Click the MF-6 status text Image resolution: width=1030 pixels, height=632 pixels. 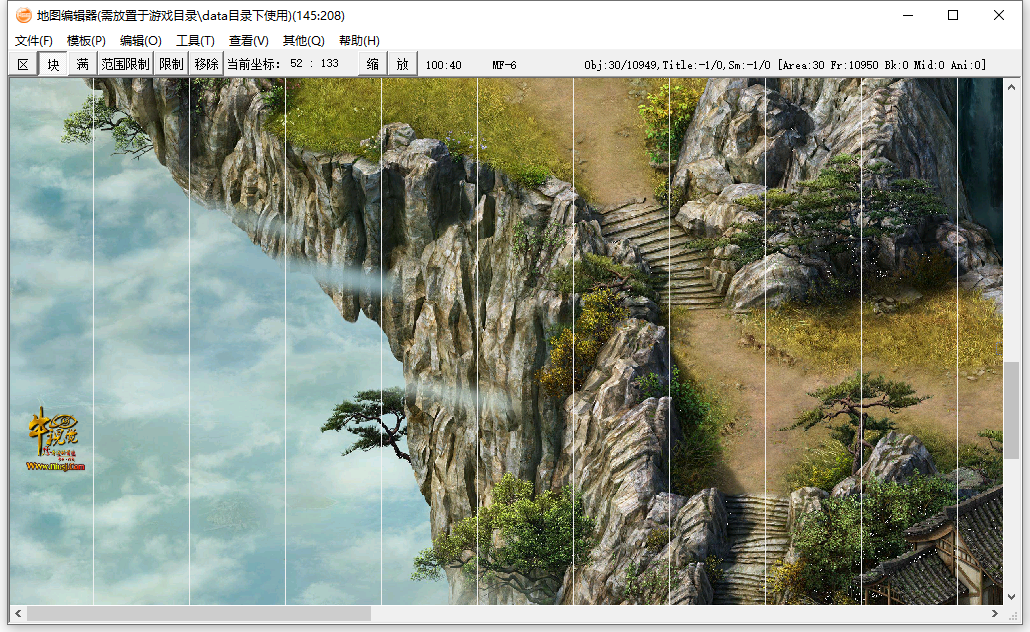pyautogui.click(x=504, y=65)
